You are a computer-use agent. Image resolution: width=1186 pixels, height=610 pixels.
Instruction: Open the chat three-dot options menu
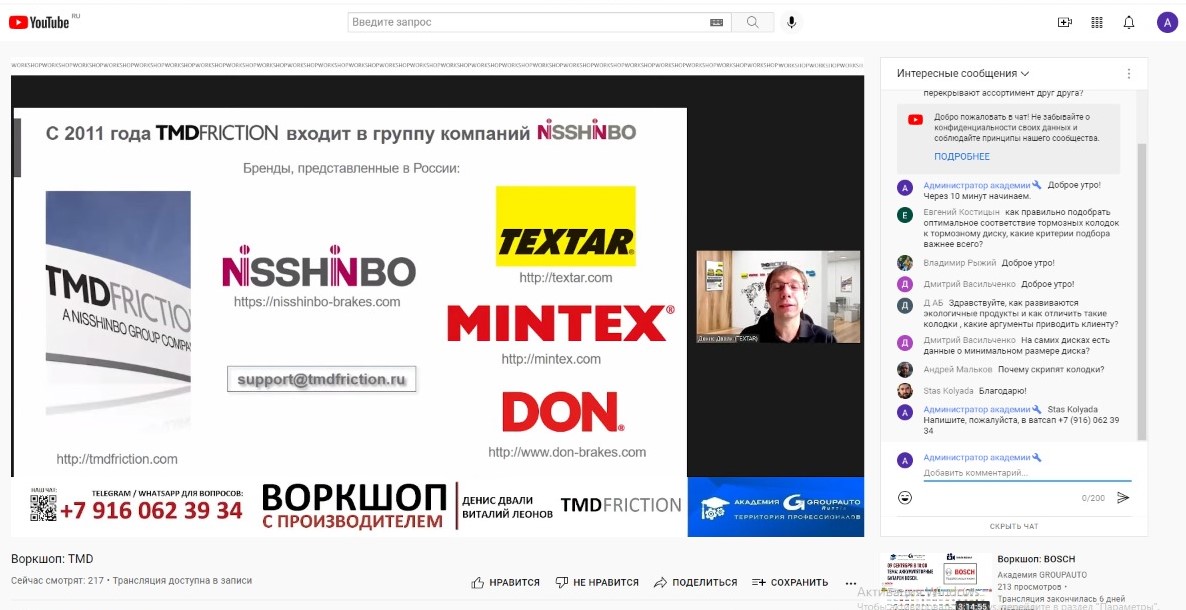pos(1129,73)
